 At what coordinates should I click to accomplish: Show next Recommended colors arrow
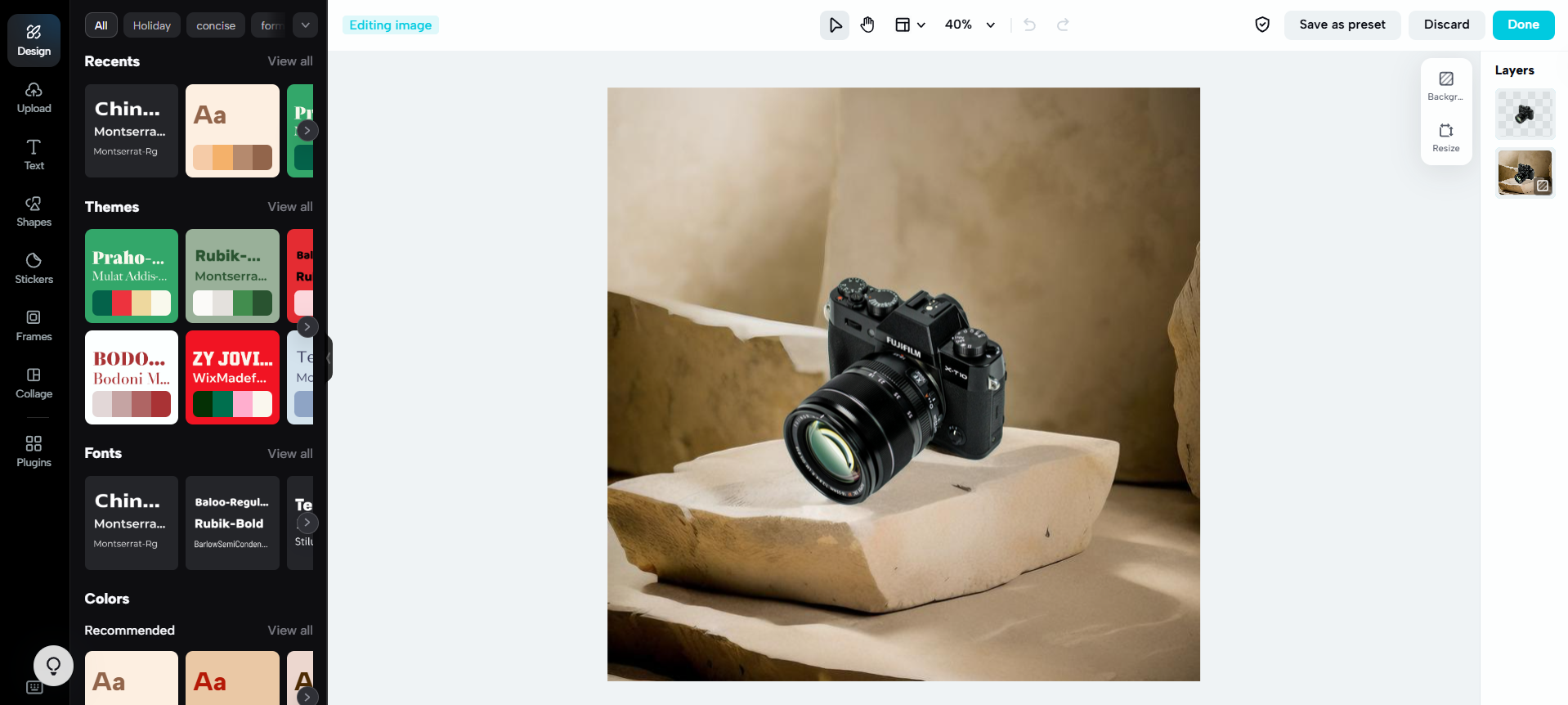307,697
